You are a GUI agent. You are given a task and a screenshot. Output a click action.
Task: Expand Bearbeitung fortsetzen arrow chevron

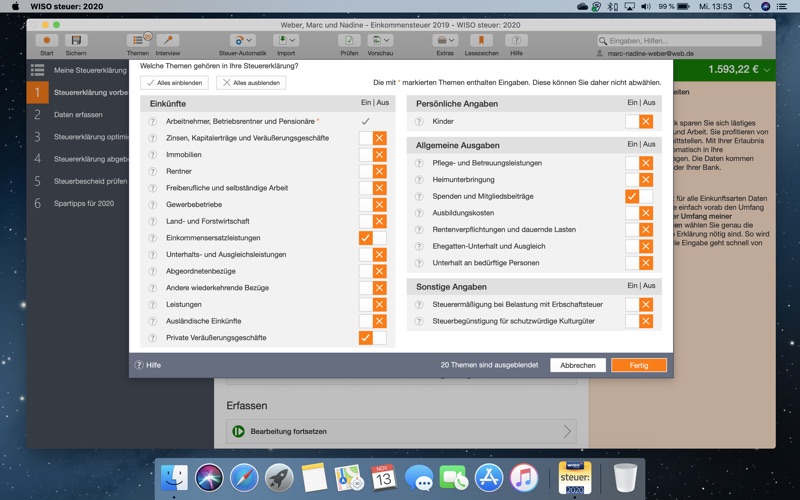(567, 432)
